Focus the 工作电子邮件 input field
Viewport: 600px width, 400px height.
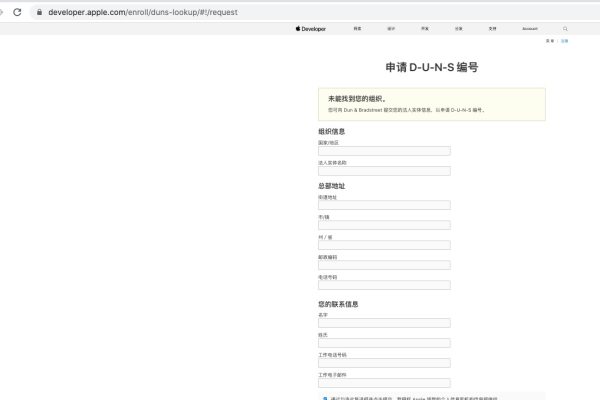click(384, 383)
